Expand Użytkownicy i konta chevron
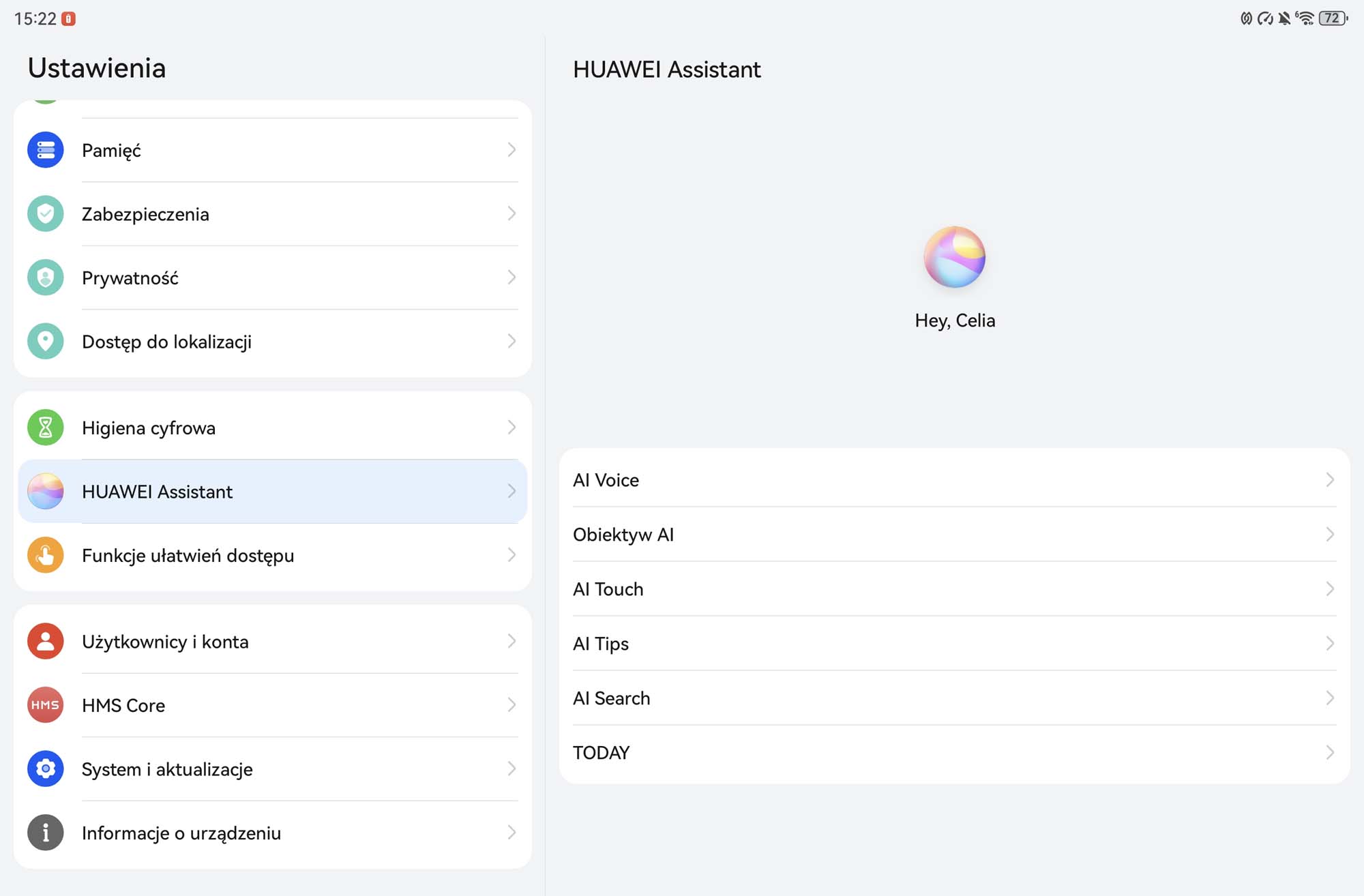 pos(512,641)
